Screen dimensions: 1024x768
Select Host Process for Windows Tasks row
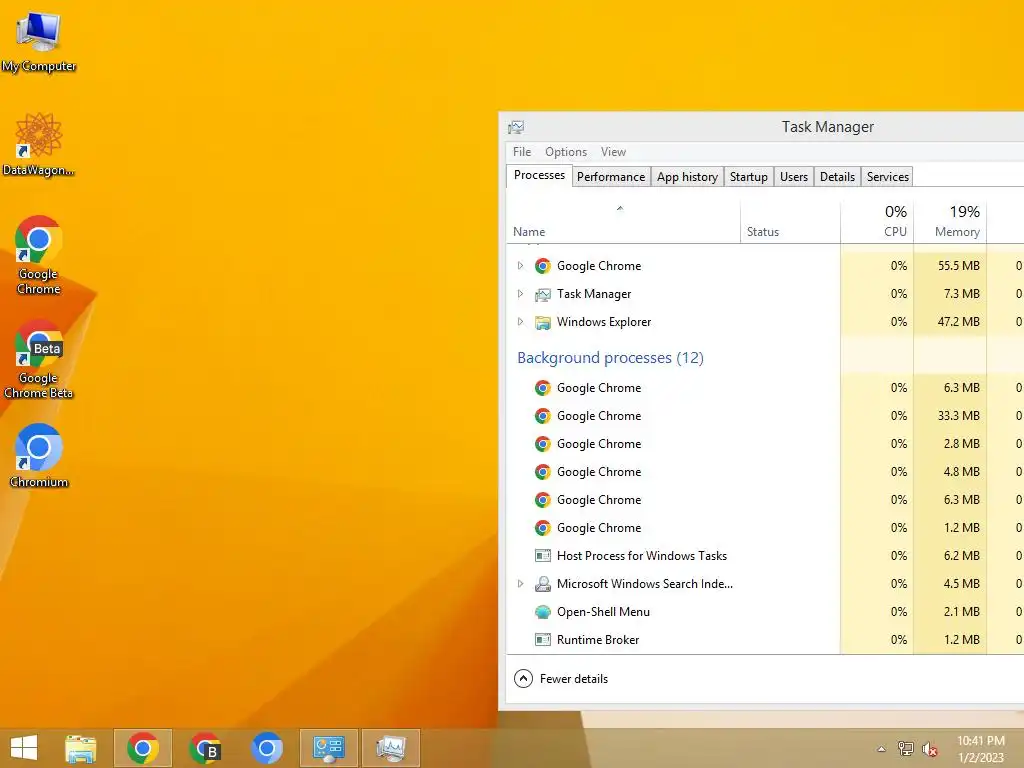click(765, 556)
